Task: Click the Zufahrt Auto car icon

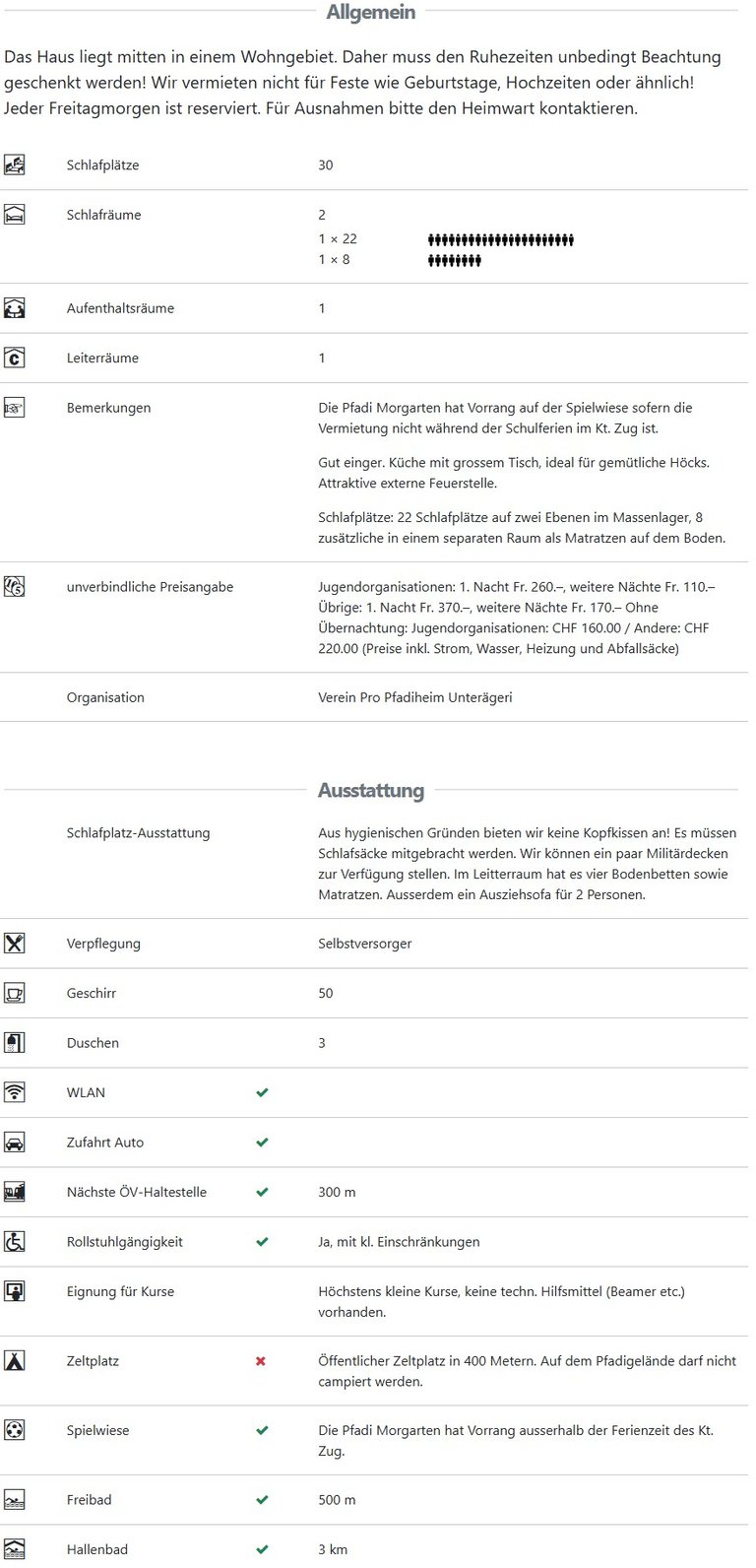Action: click(x=15, y=1143)
